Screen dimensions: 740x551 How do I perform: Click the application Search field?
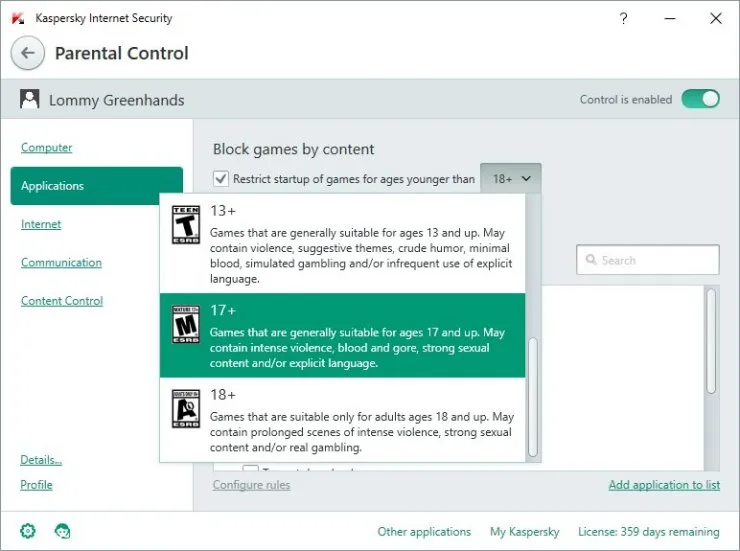(648, 260)
